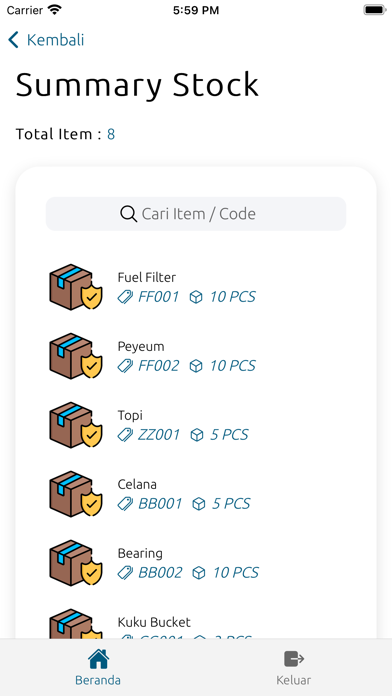This screenshot has height=696, width=392.
Task: Click the cube icon beside 5 PCS for Topi
Action: [197, 435]
